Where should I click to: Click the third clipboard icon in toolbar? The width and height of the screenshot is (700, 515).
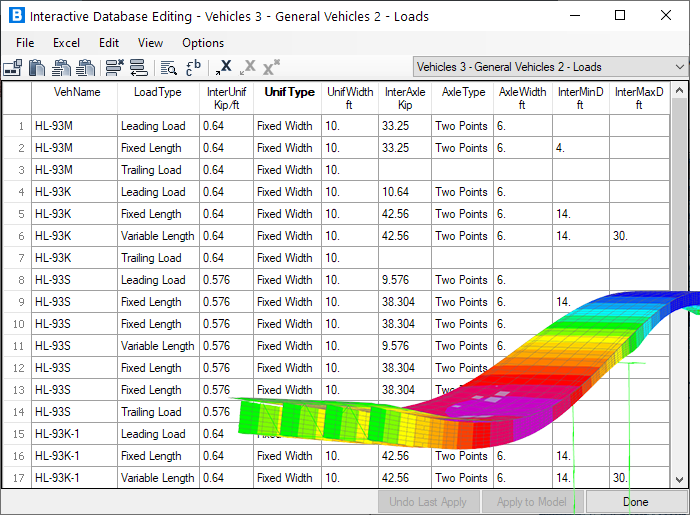point(86,67)
